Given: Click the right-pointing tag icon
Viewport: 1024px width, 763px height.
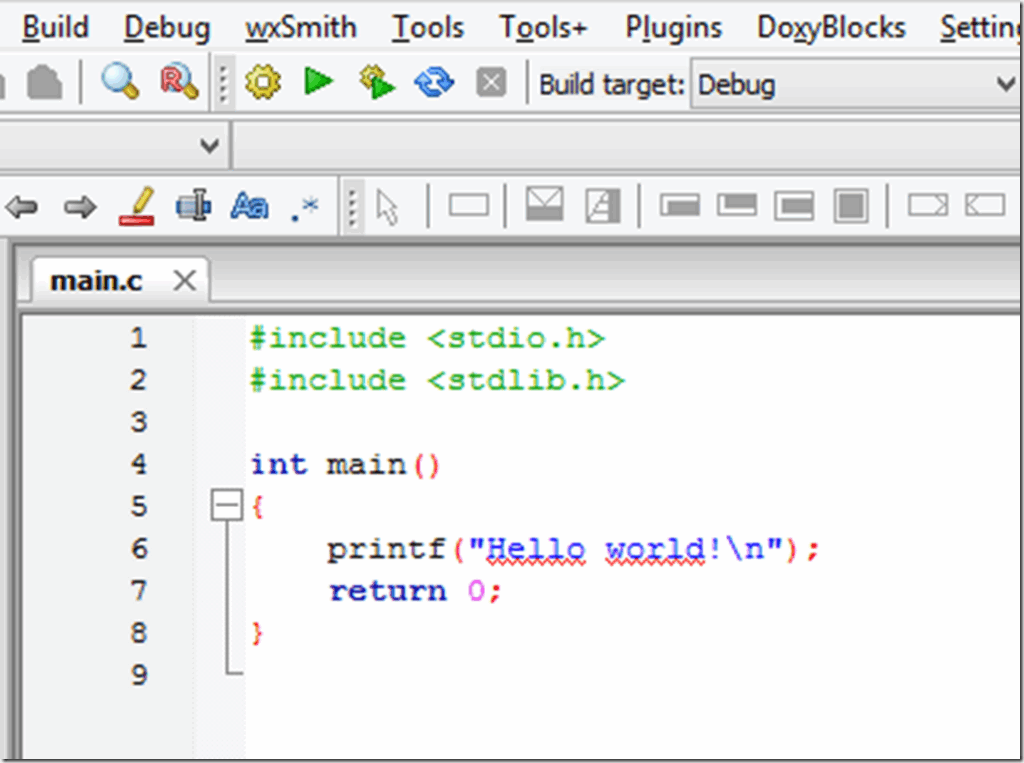Looking at the screenshot, I should [928, 205].
